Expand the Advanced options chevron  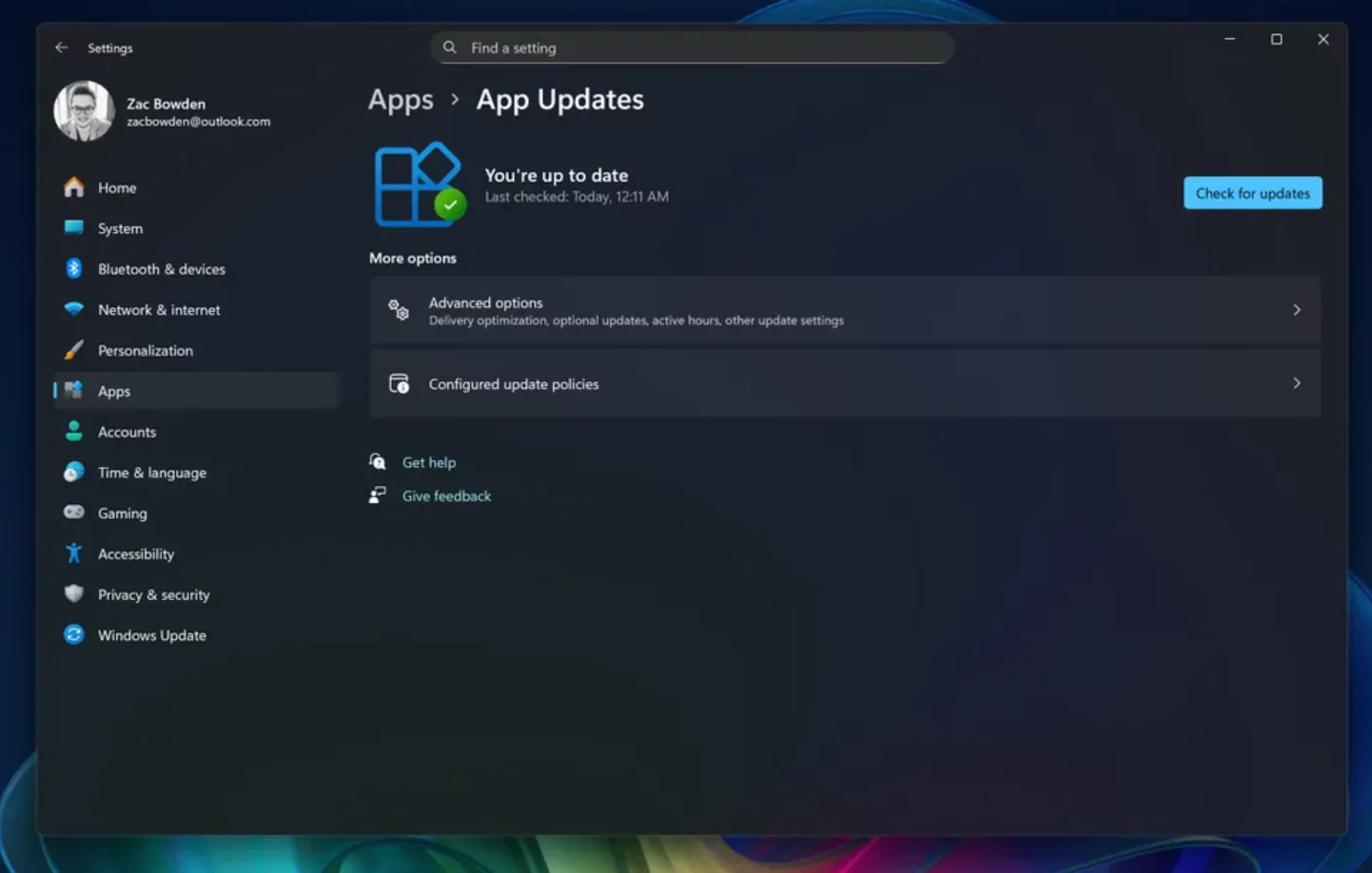click(x=1297, y=310)
